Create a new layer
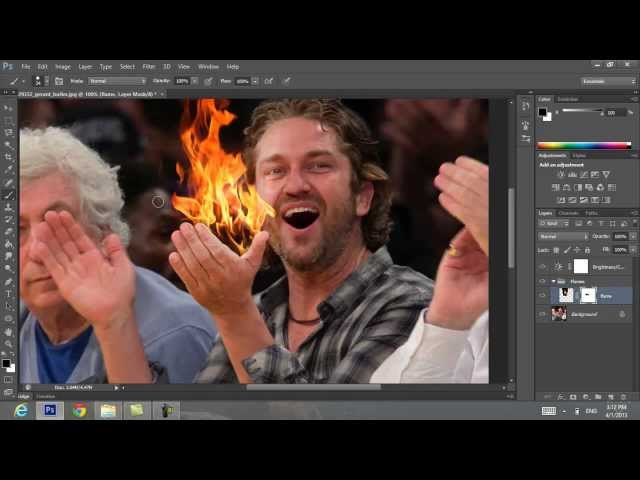This screenshot has height=480, width=640. pos(611,397)
